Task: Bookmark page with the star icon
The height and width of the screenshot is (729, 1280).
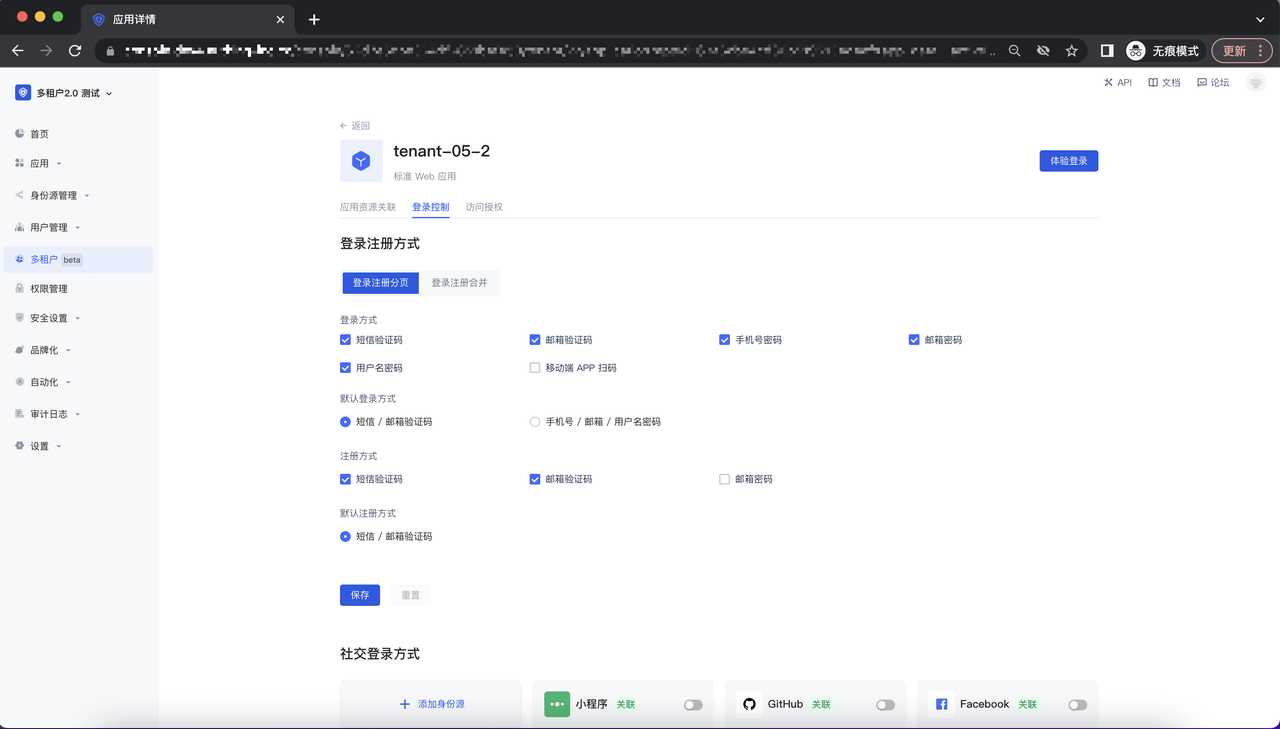Action: [1071, 50]
